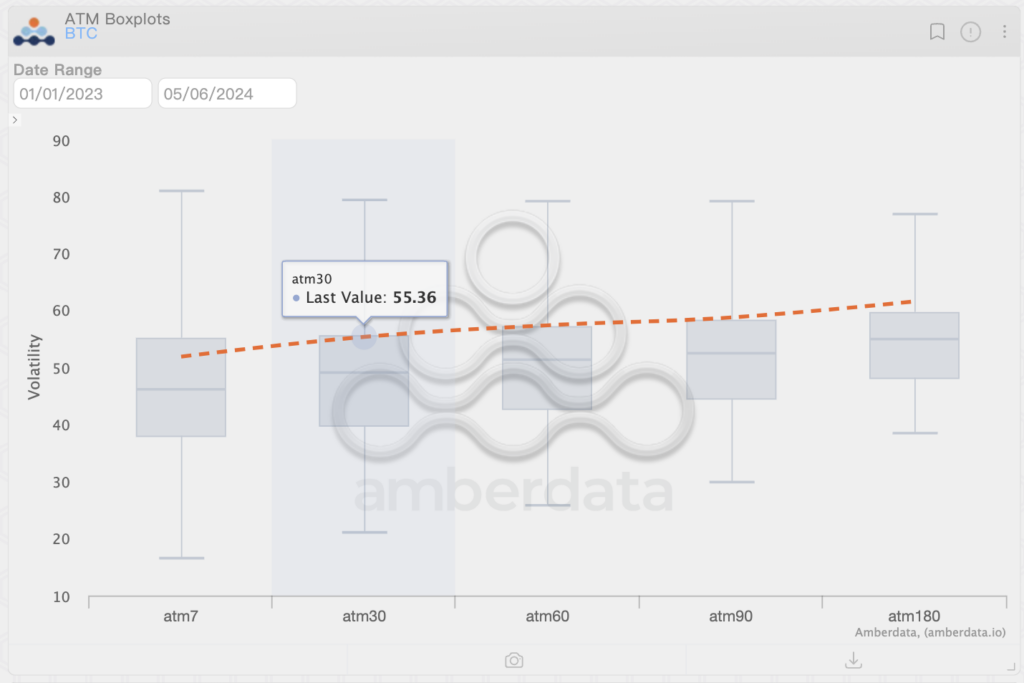Open the three-dot options menu
This screenshot has height=683, width=1024.
(x=1004, y=32)
